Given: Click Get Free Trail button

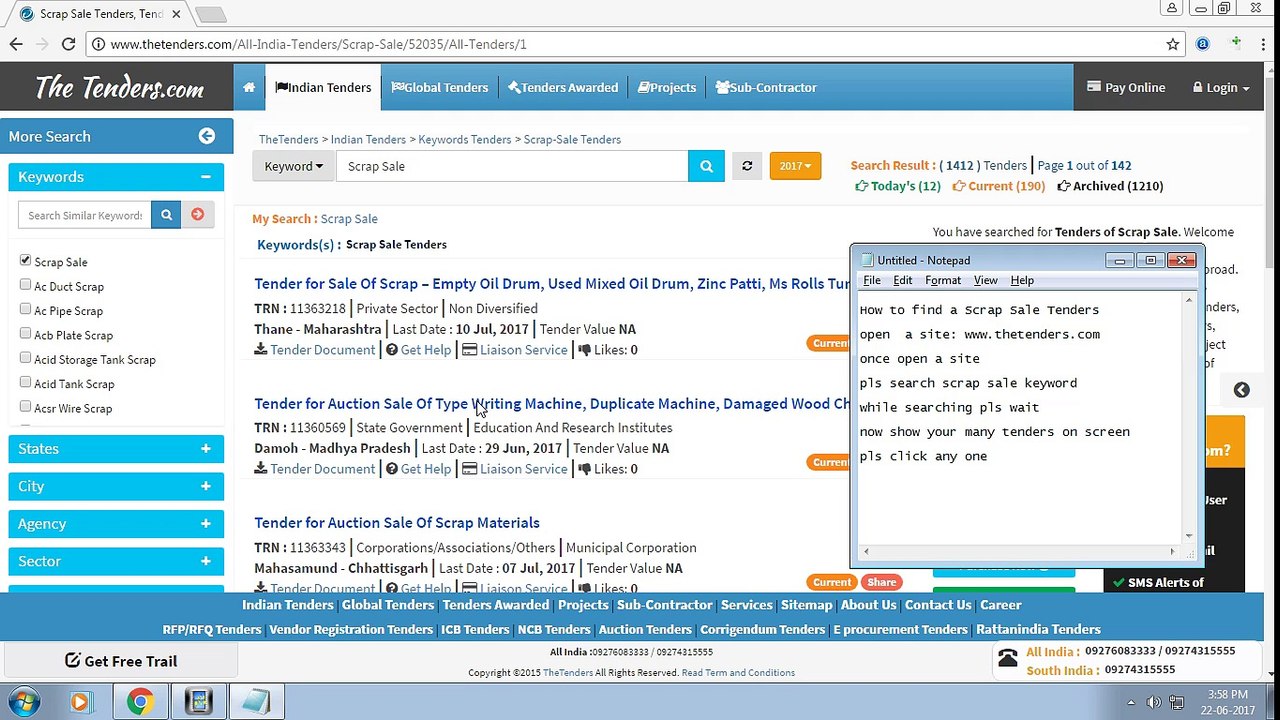Looking at the screenshot, I should (121, 660).
